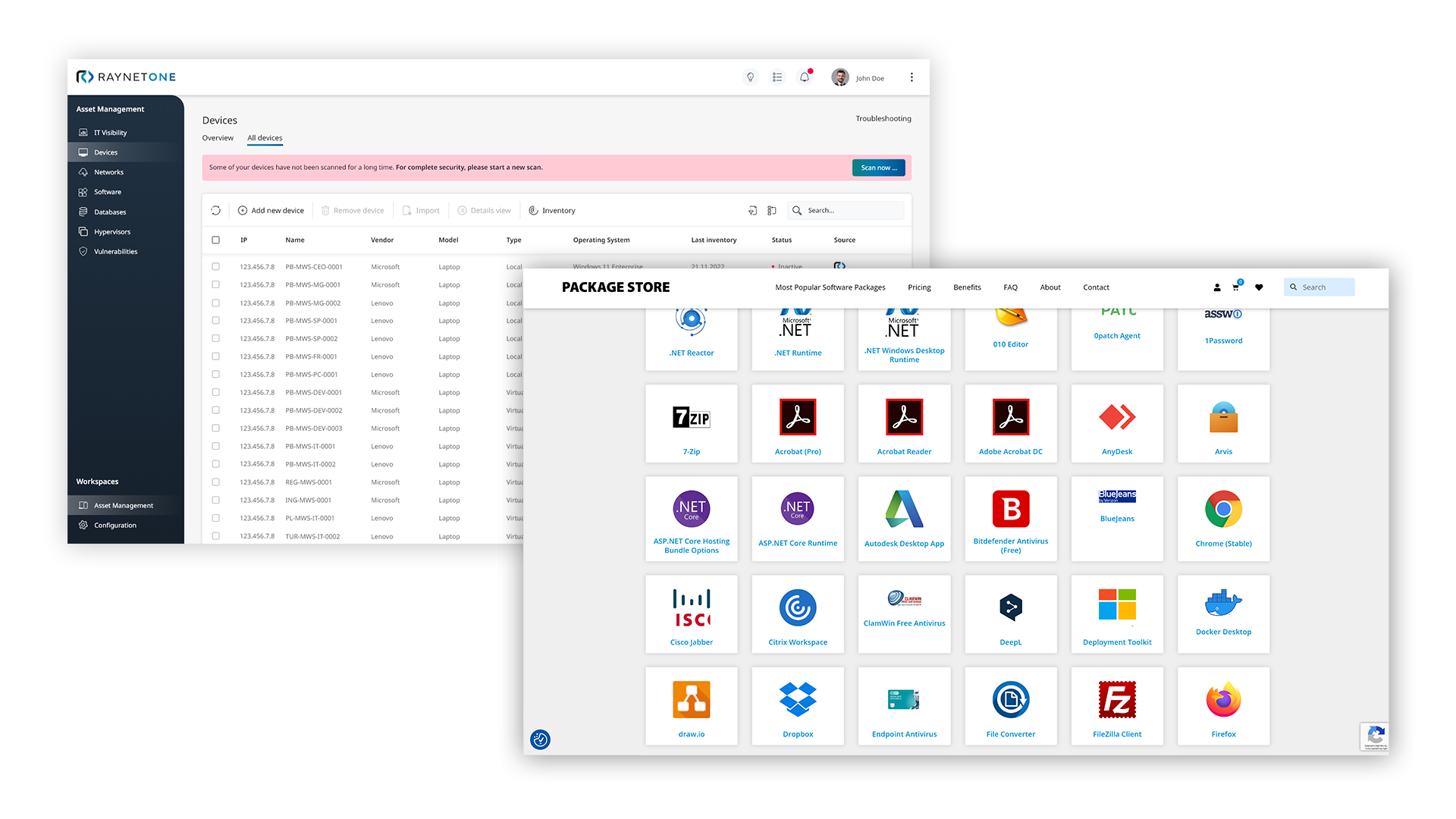
Task: Open the user account icon in Package Store
Action: pyautogui.click(x=1217, y=287)
